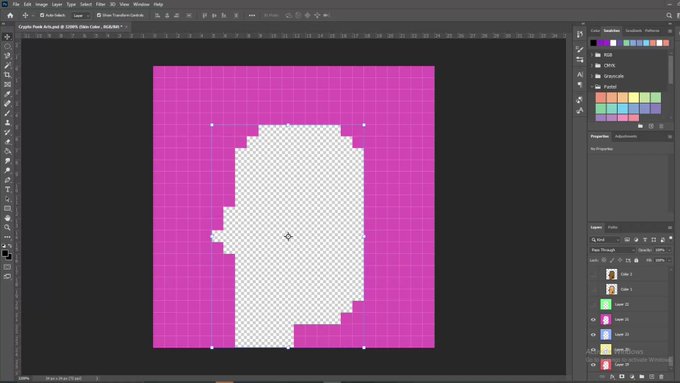Switch to the Patterns tab
The image size is (680, 383).
pyautogui.click(x=652, y=31)
